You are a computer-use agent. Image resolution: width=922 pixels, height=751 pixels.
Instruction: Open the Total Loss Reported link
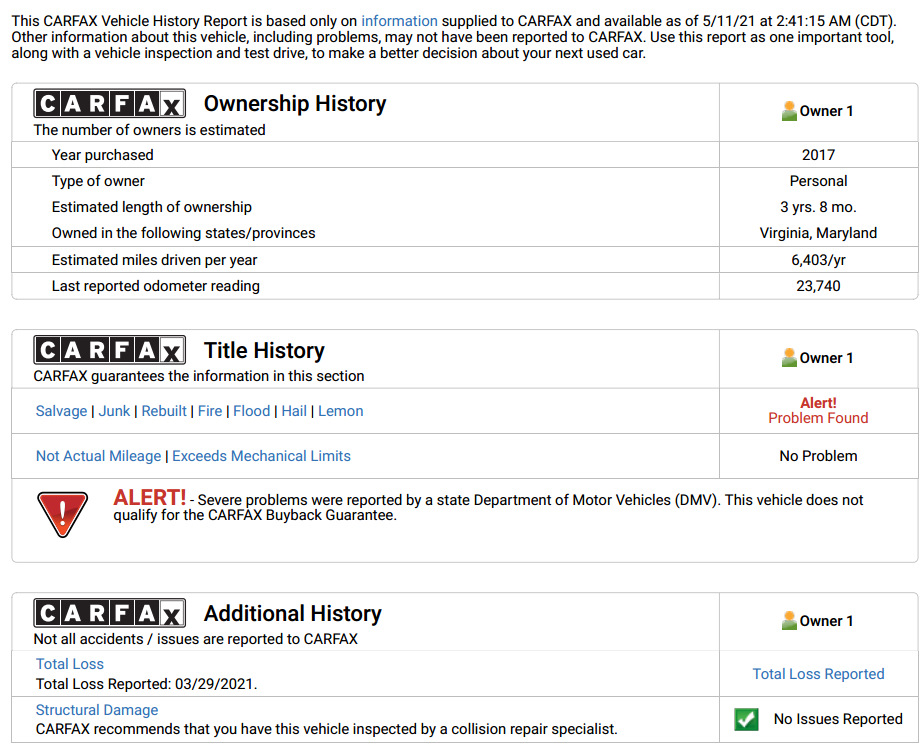pyautogui.click(x=819, y=674)
